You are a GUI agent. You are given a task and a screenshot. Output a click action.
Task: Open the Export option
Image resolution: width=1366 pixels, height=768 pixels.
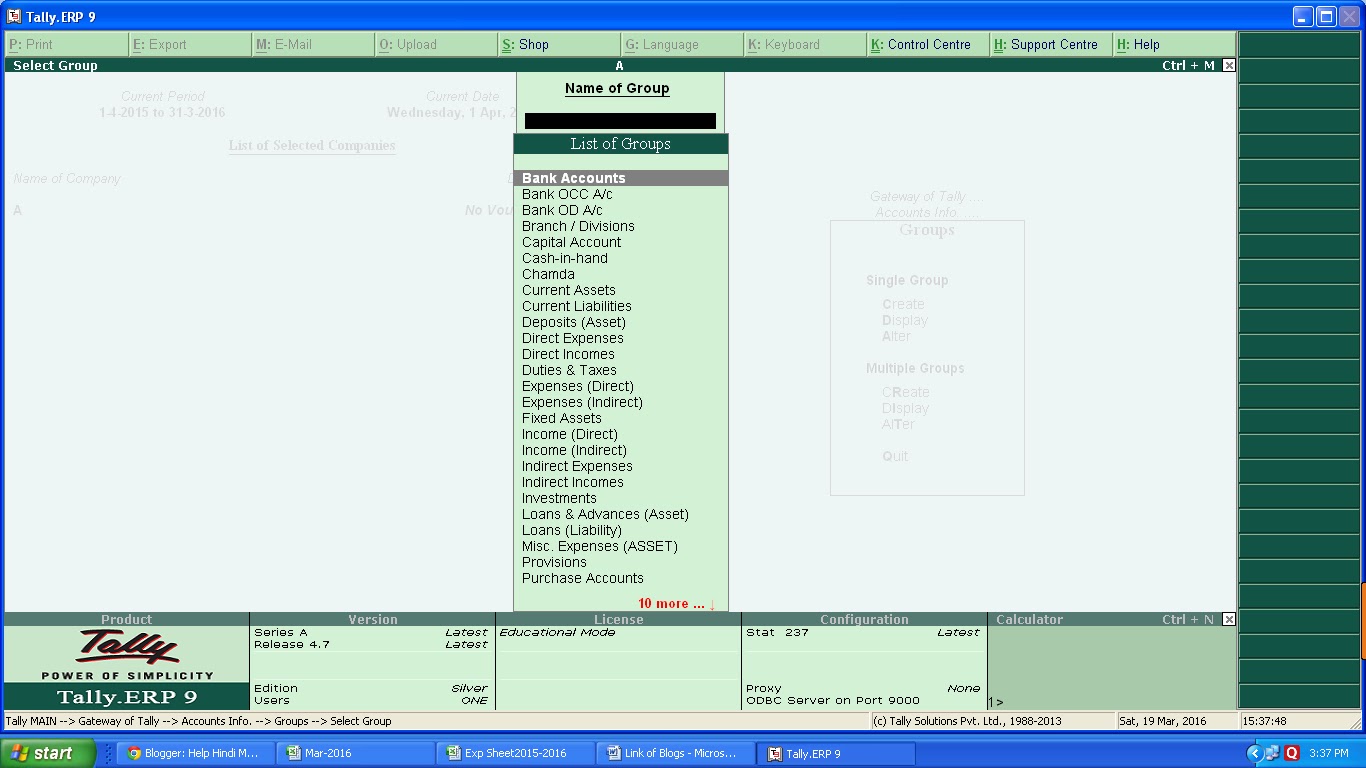pos(190,45)
